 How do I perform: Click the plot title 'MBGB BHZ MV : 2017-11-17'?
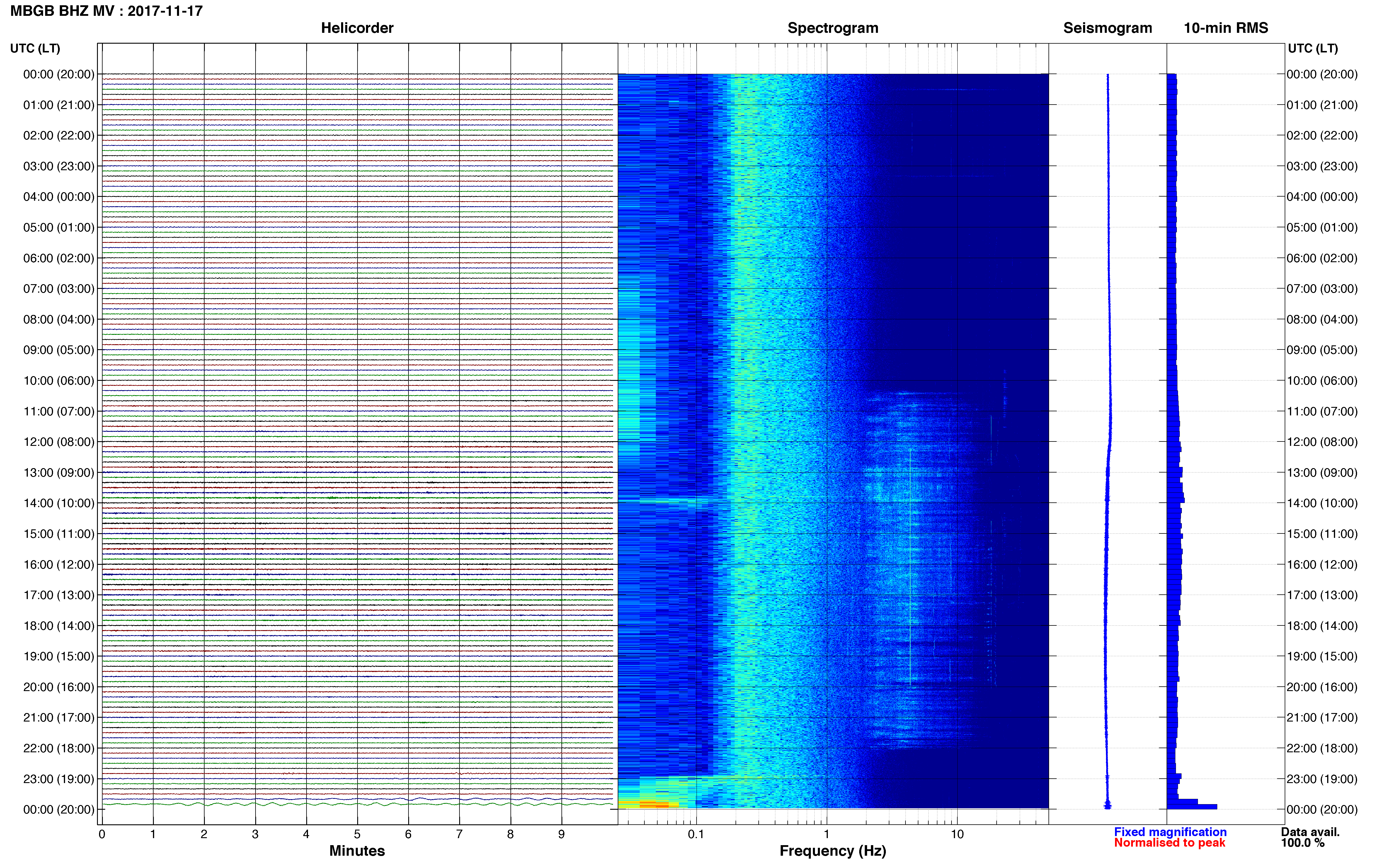(106, 11)
